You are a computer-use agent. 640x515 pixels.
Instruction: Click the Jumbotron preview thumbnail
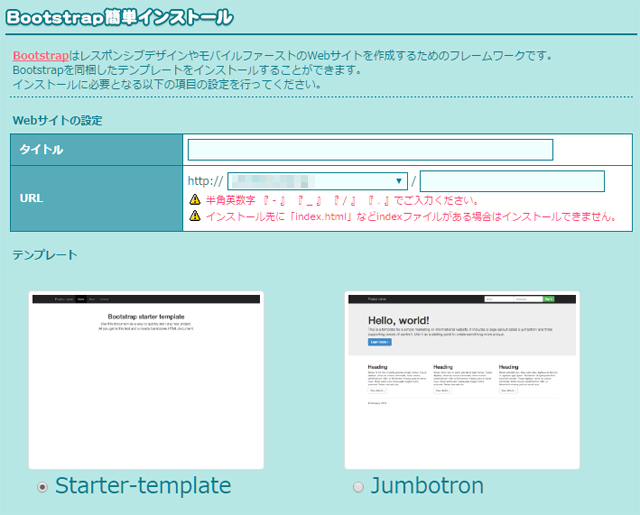462,380
